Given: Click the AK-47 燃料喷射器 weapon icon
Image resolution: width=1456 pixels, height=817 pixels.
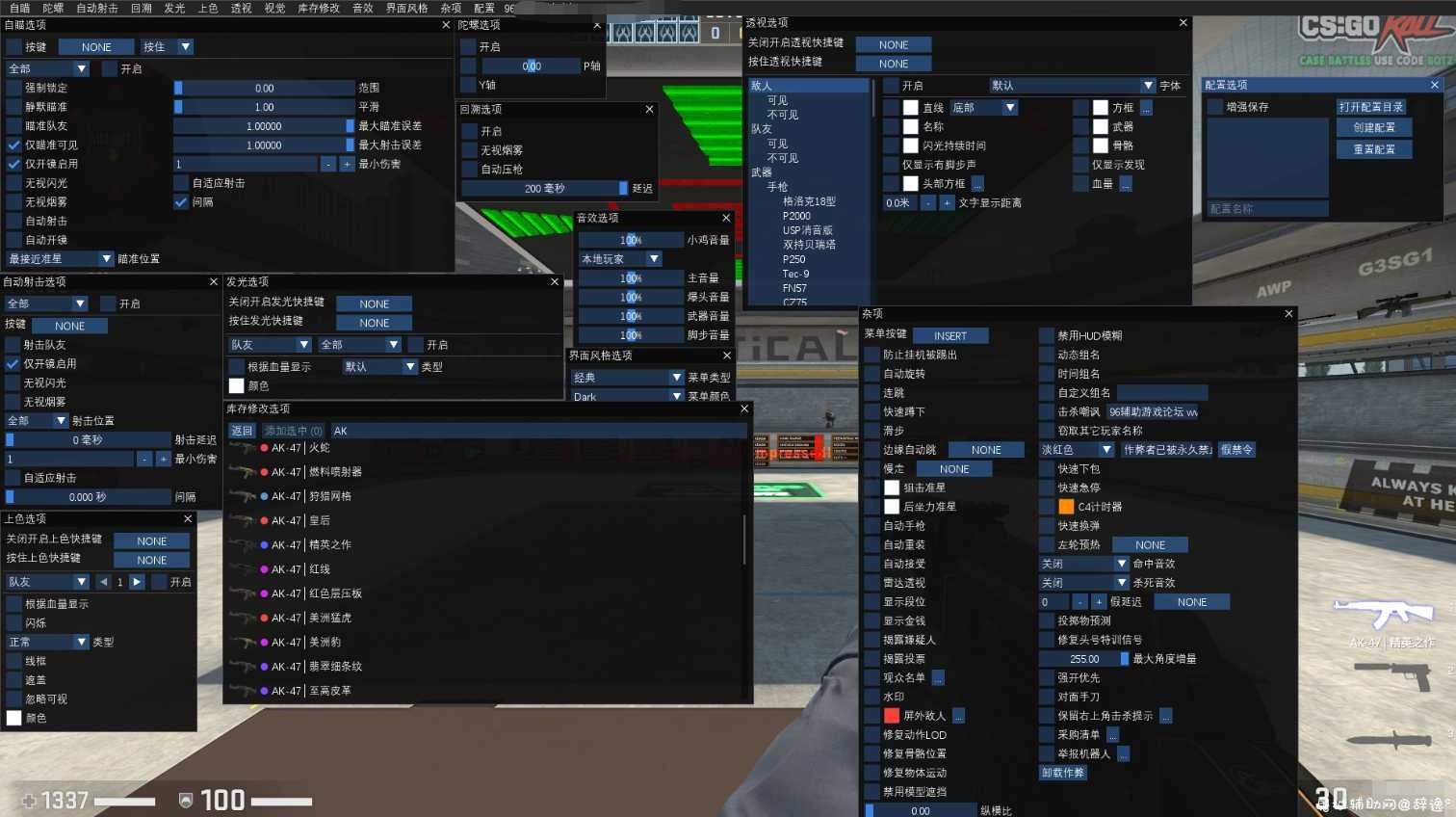Looking at the screenshot, I should tap(242, 472).
